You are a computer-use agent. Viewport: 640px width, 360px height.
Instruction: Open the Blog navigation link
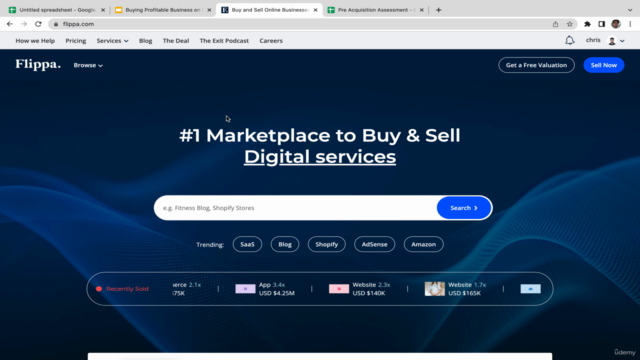[x=145, y=41]
